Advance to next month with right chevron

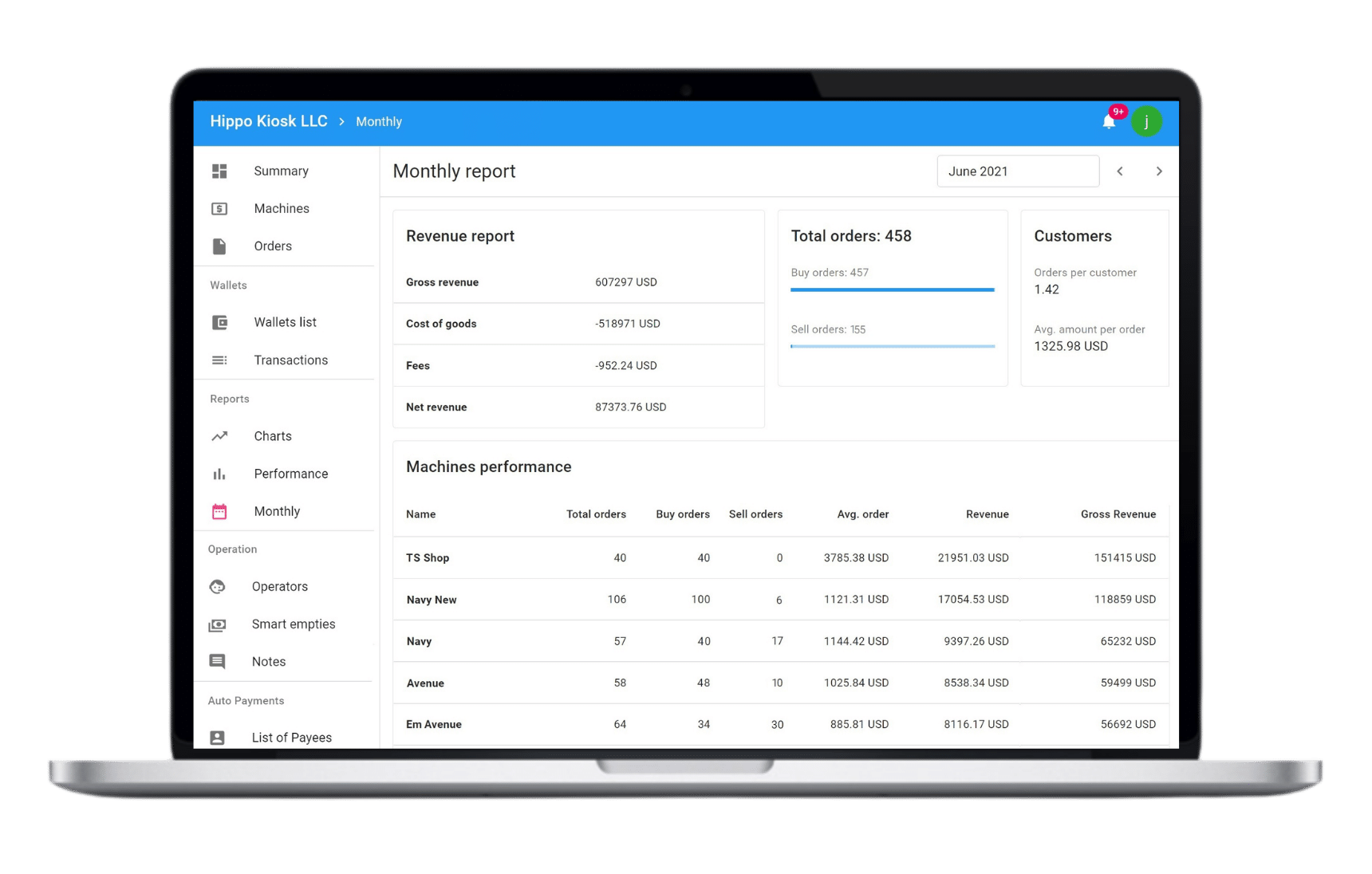pos(1159,171)
